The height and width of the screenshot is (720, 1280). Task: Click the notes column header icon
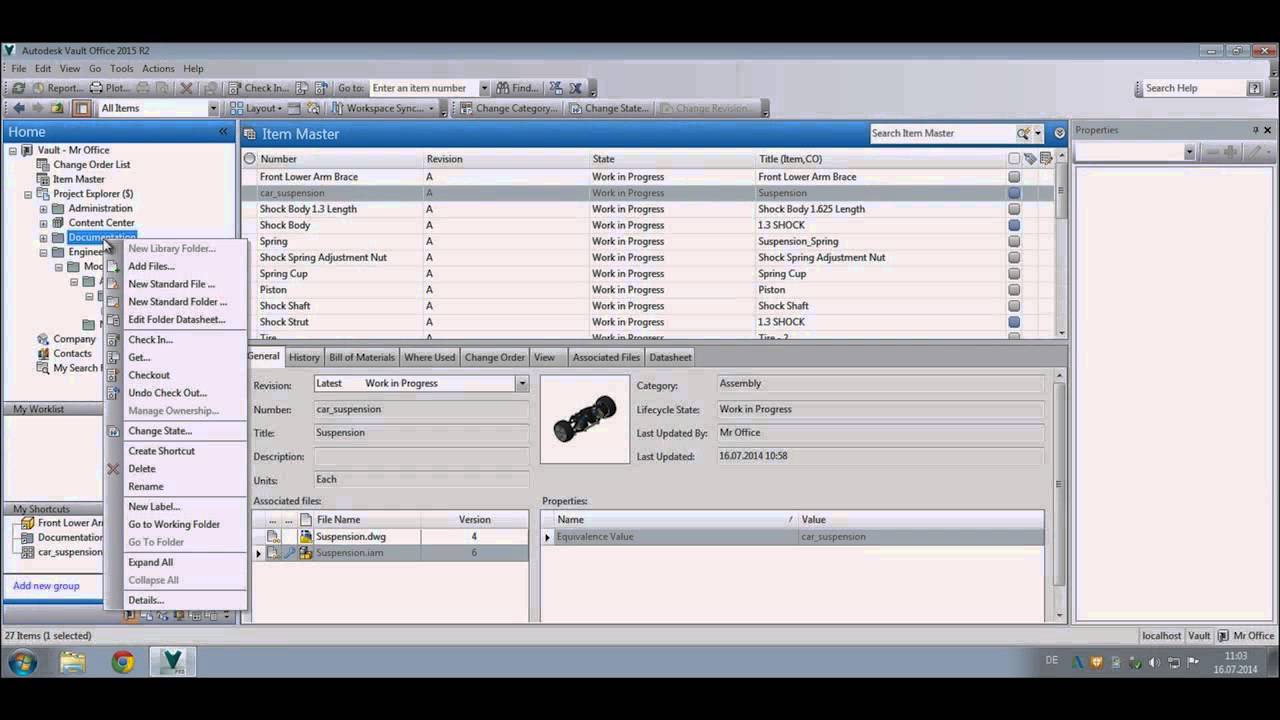pyautogui.click(x=1046, y=159)
